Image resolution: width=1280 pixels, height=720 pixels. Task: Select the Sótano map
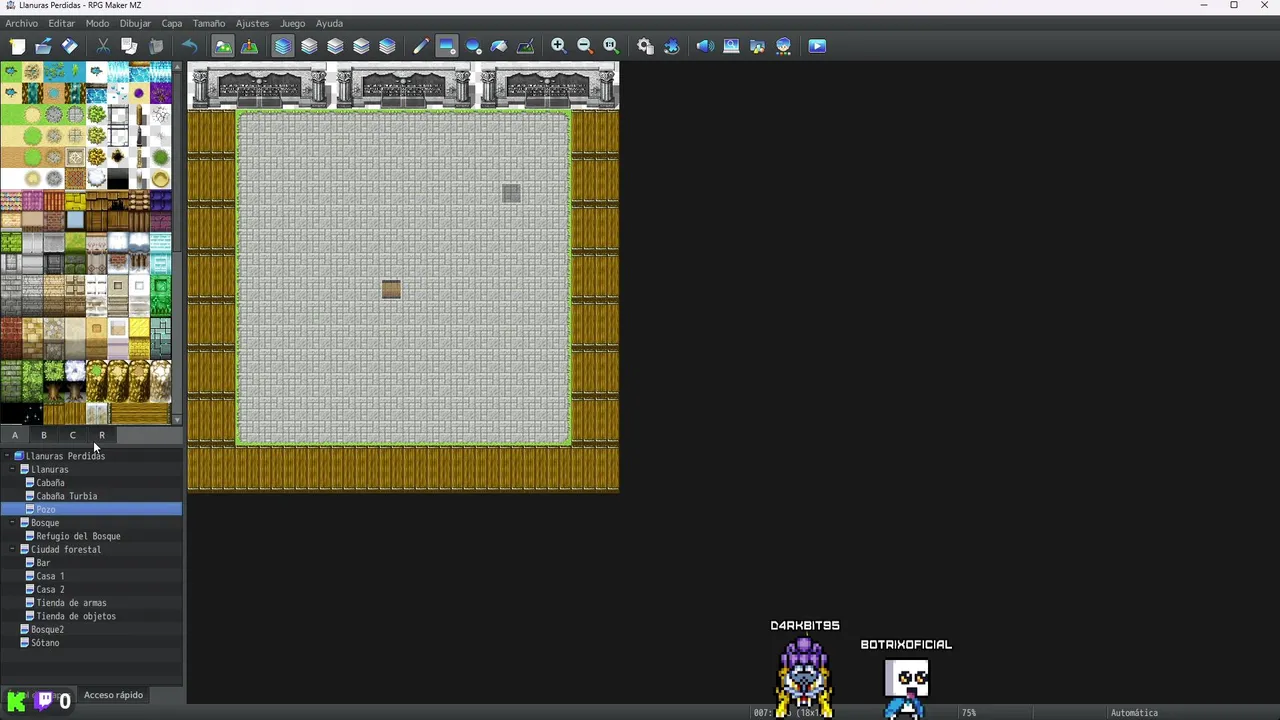[45, 643]
